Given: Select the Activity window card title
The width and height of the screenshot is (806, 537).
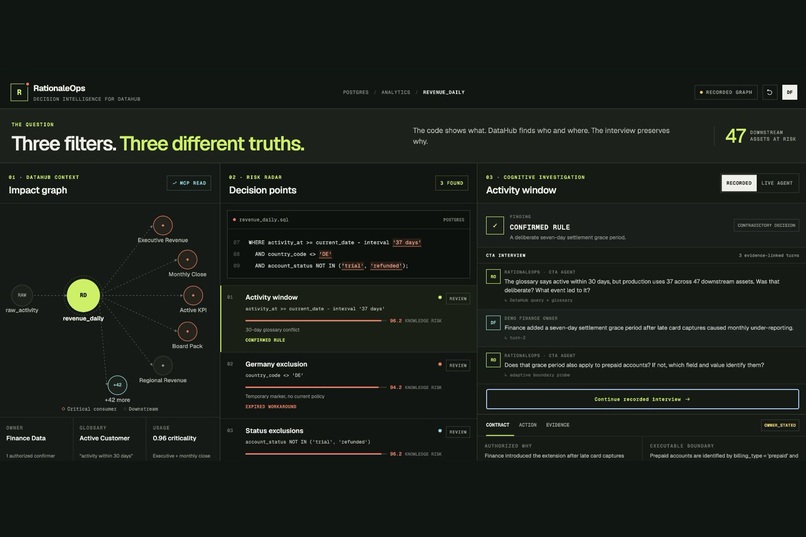Looking at the screenshot, I should 271,297.
